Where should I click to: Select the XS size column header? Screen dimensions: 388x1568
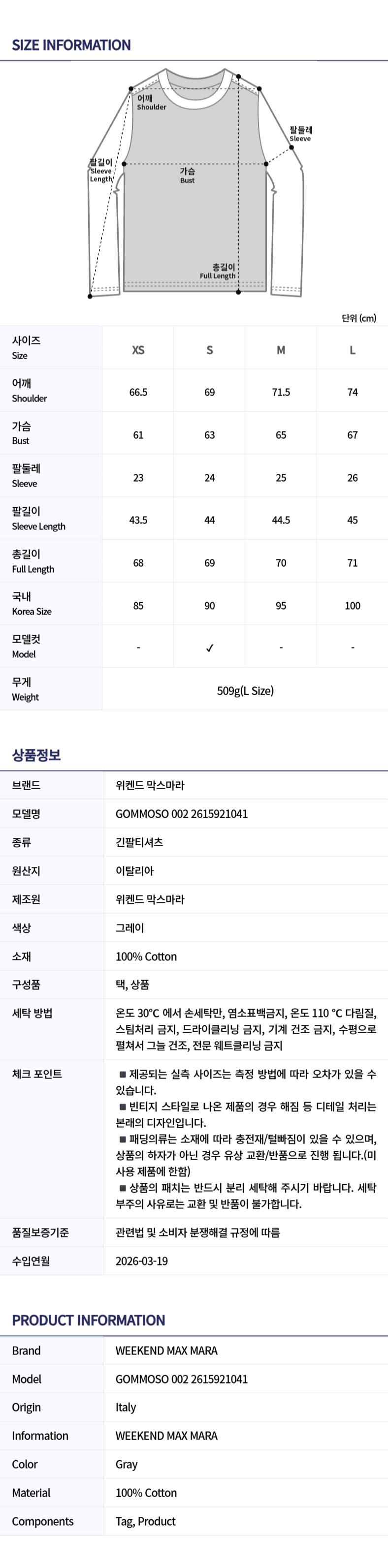coord(138,350)
